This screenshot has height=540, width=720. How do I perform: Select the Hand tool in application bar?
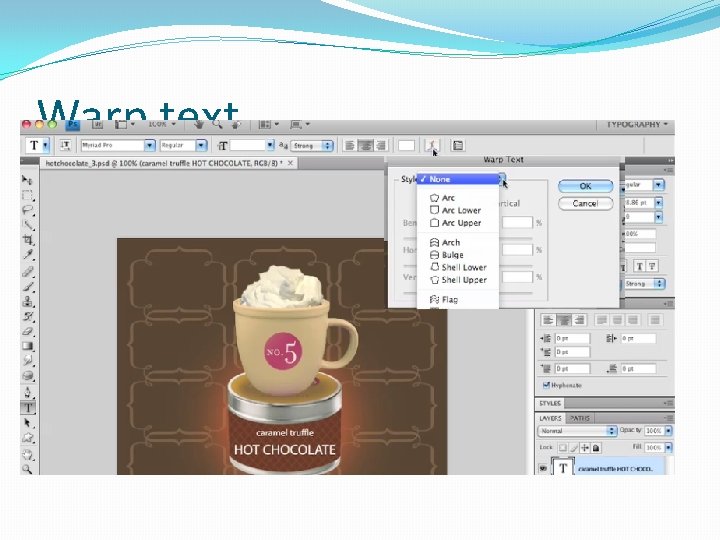click(x=199, y=124)
